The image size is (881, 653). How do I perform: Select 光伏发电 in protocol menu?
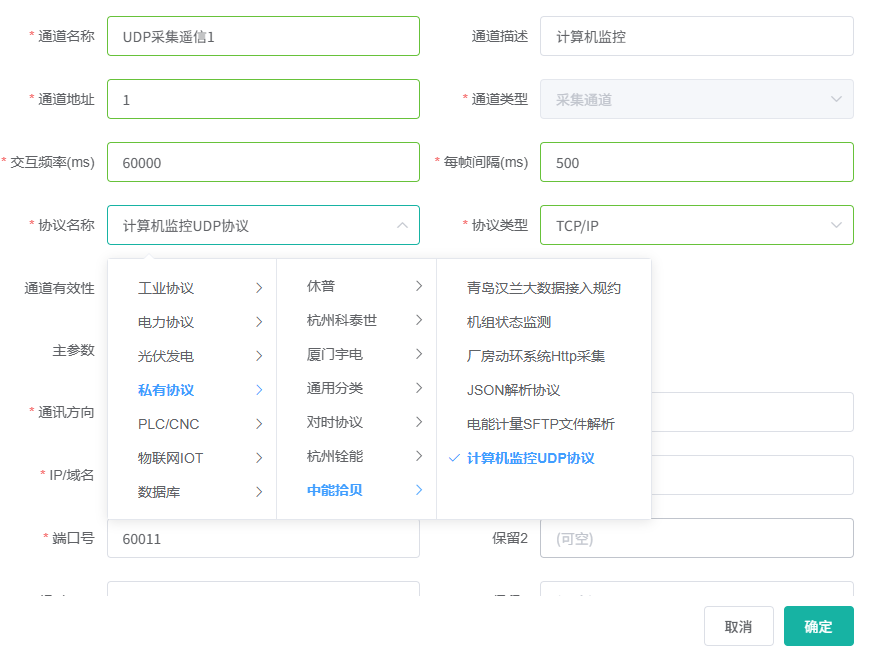166,356
